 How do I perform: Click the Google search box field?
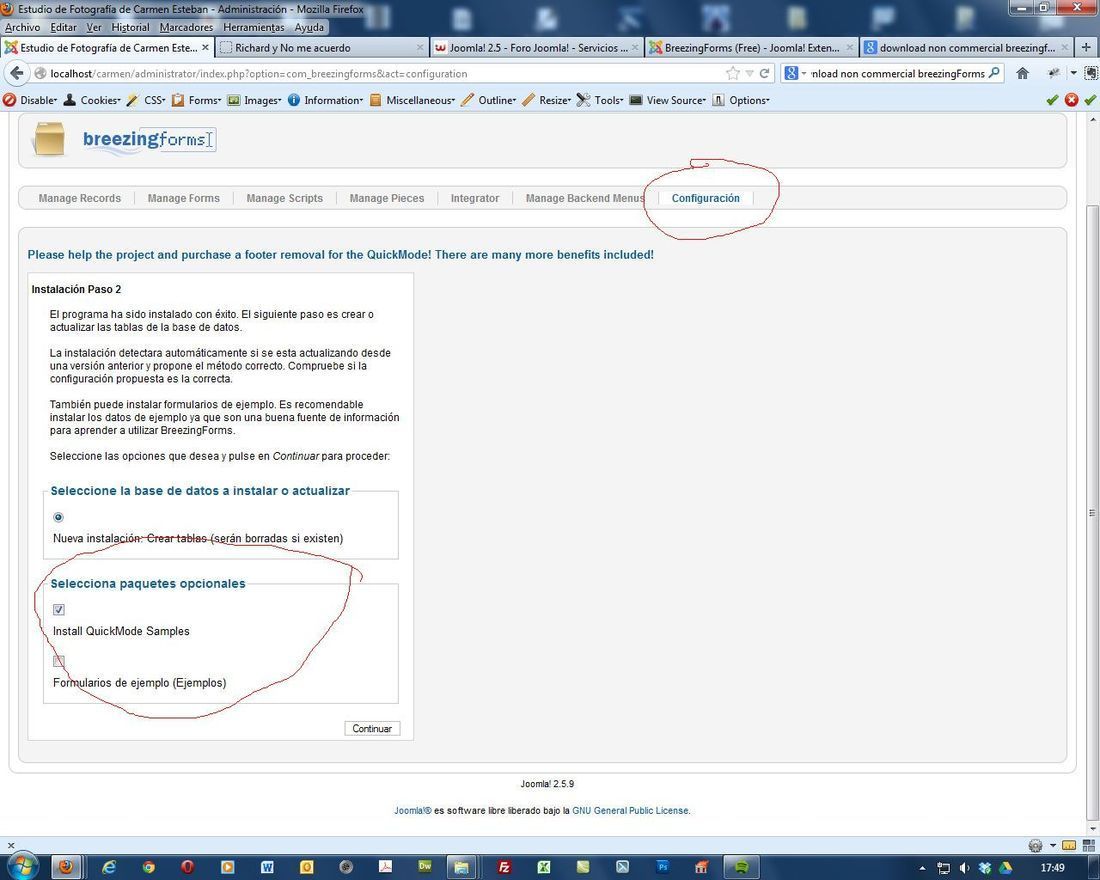pos(892,73)
